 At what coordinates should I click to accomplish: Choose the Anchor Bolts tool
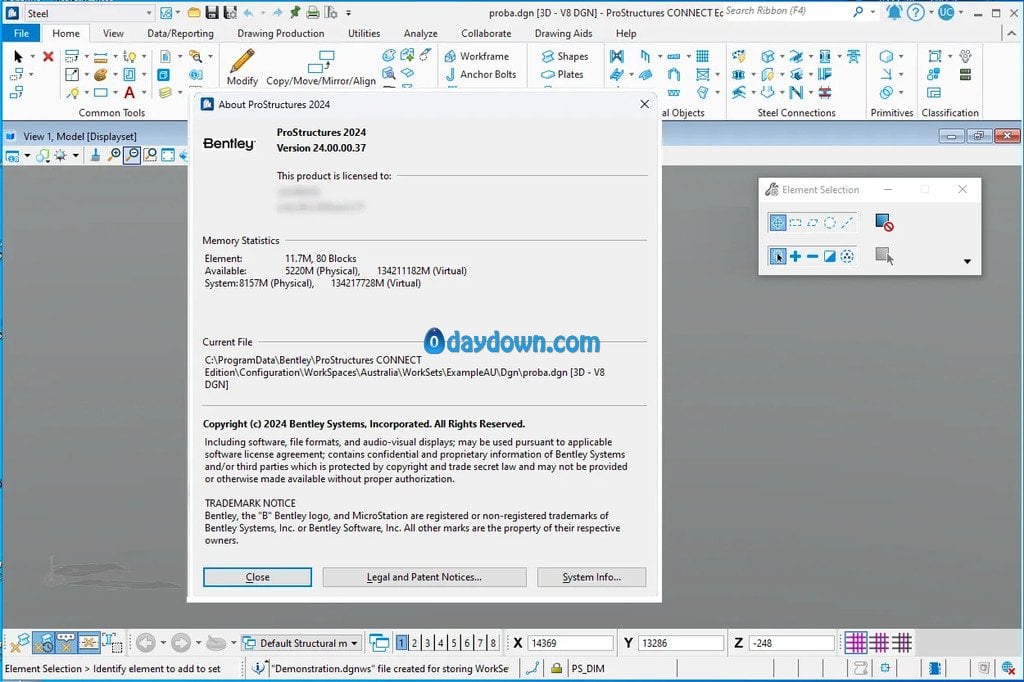pos(480,74)
